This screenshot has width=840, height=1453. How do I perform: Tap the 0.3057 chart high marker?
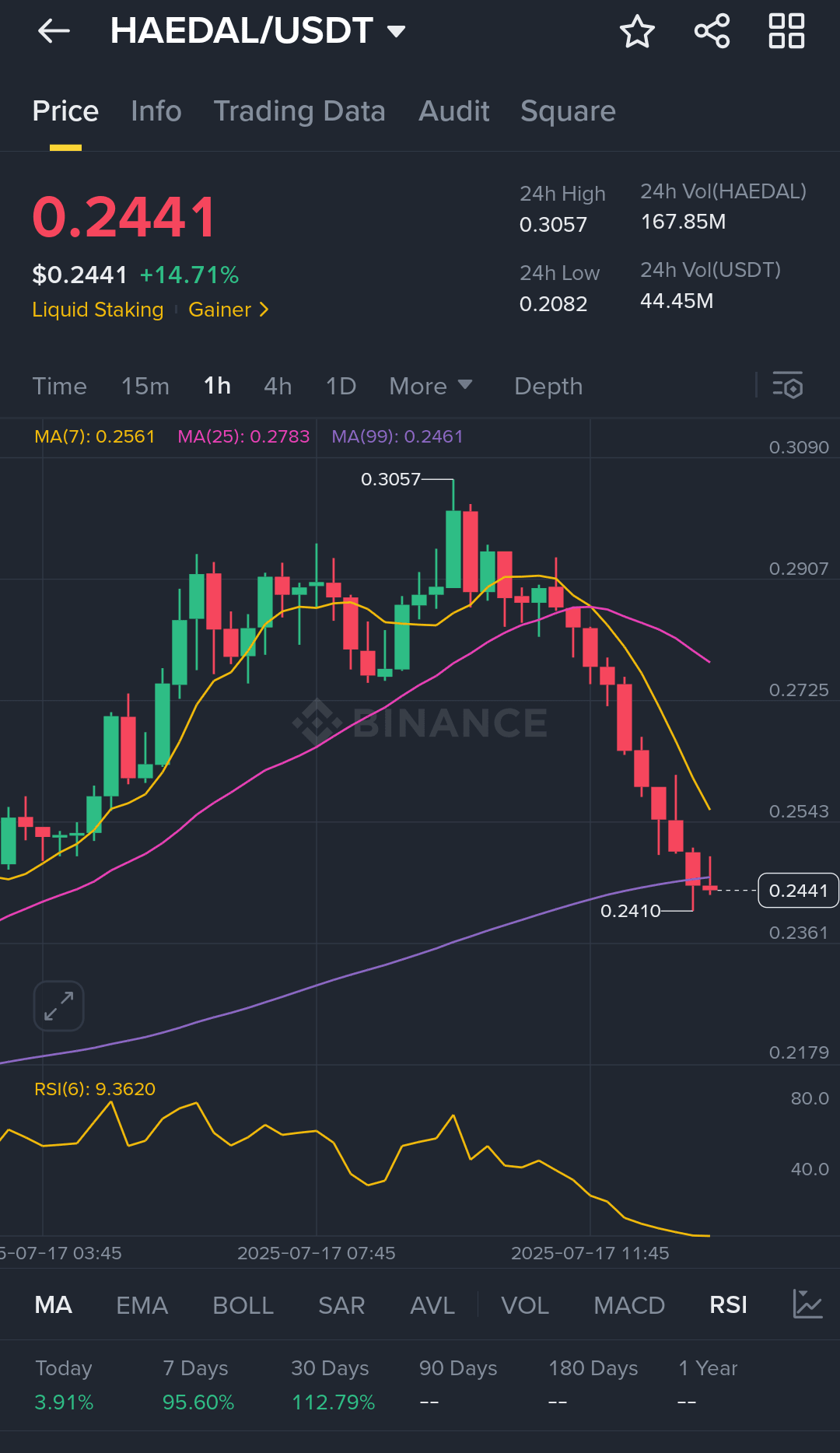coord(390,479)
